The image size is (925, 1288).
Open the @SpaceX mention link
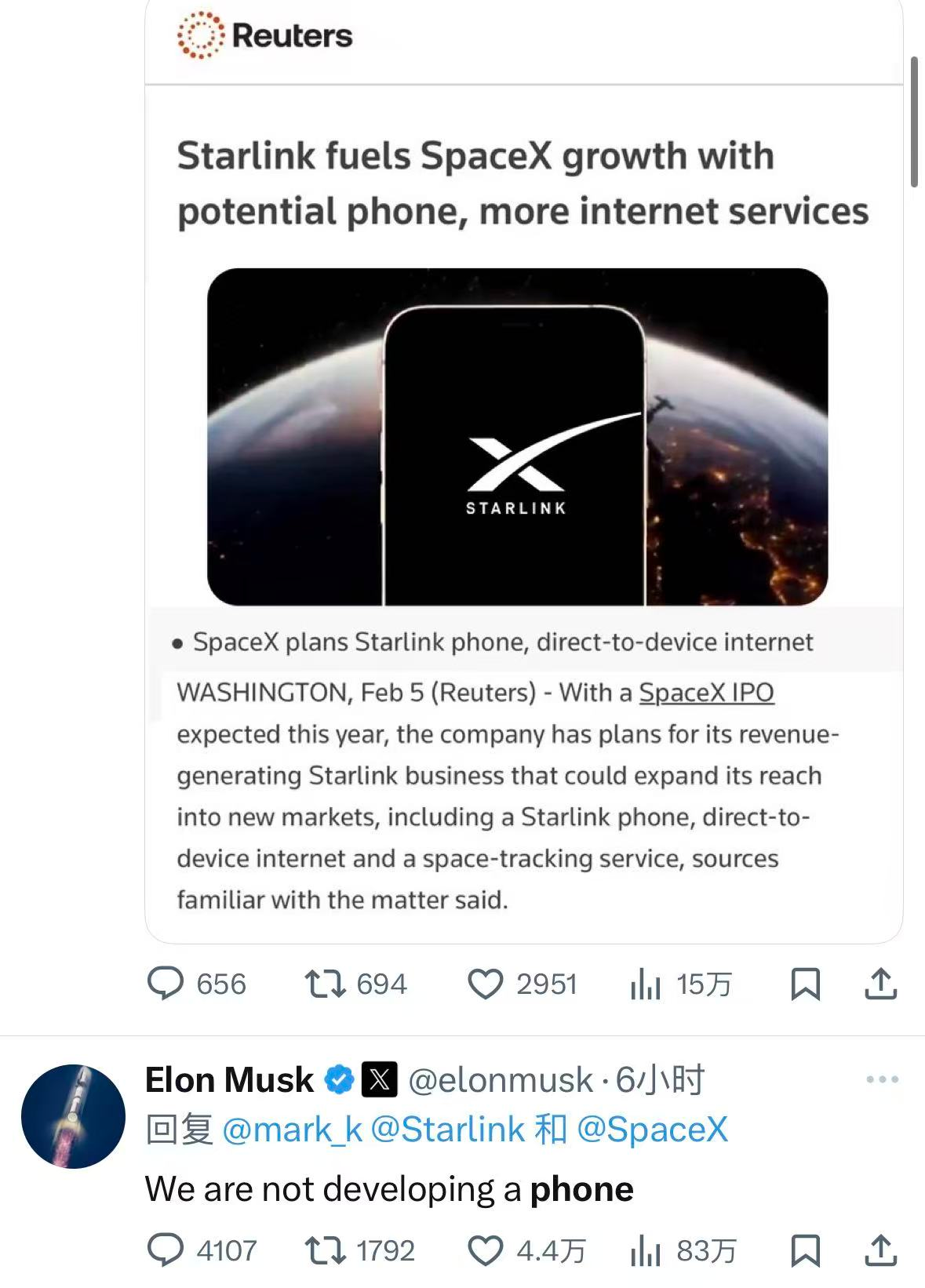(652, 1130)
